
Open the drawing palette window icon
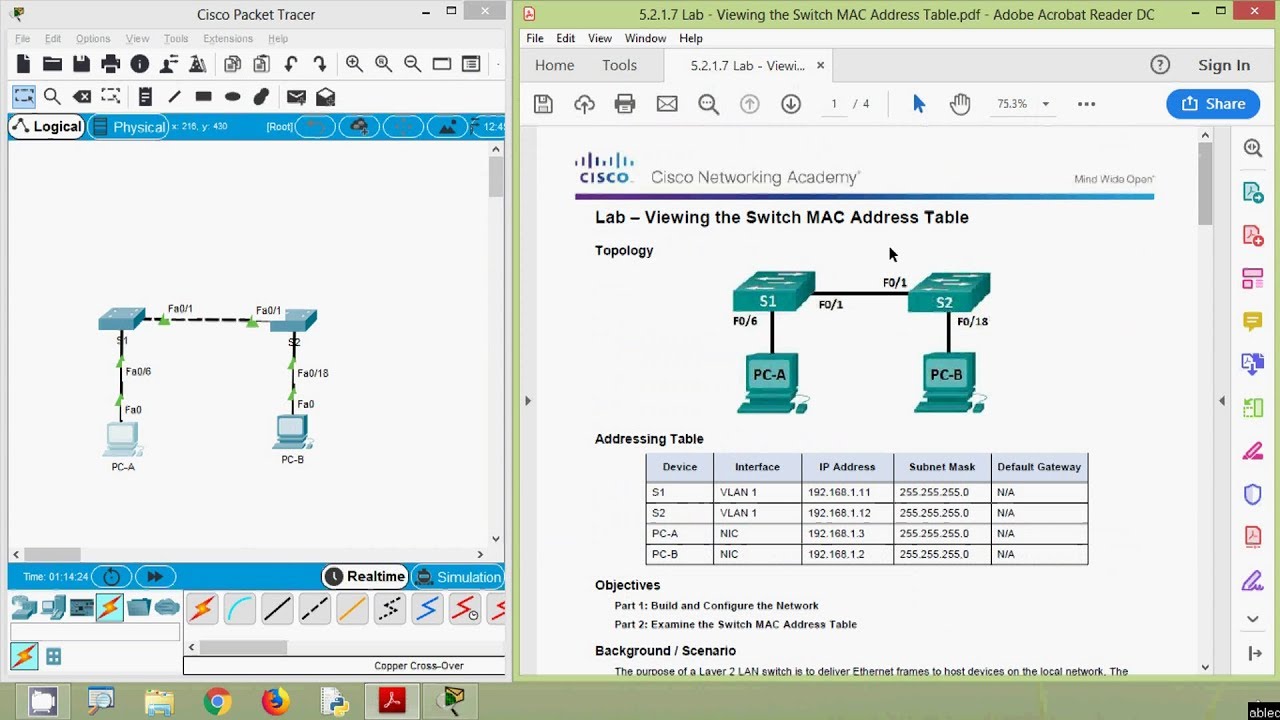point(442,64)
